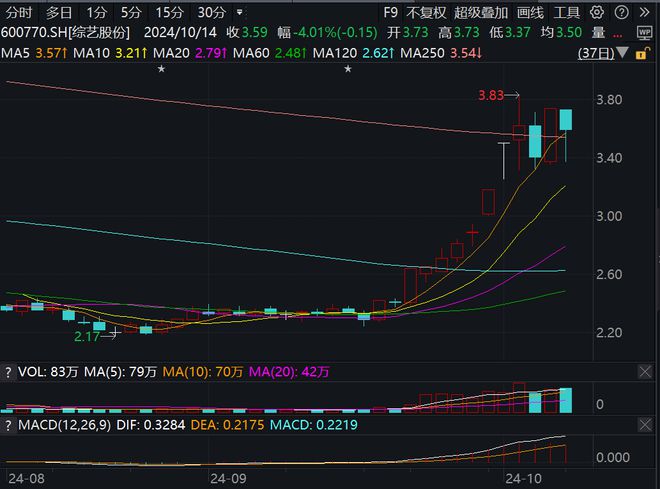Close the VOL indicator panel
Image resolution: width=660 pixels, height=489 pixels.
[x=645, y=372]
